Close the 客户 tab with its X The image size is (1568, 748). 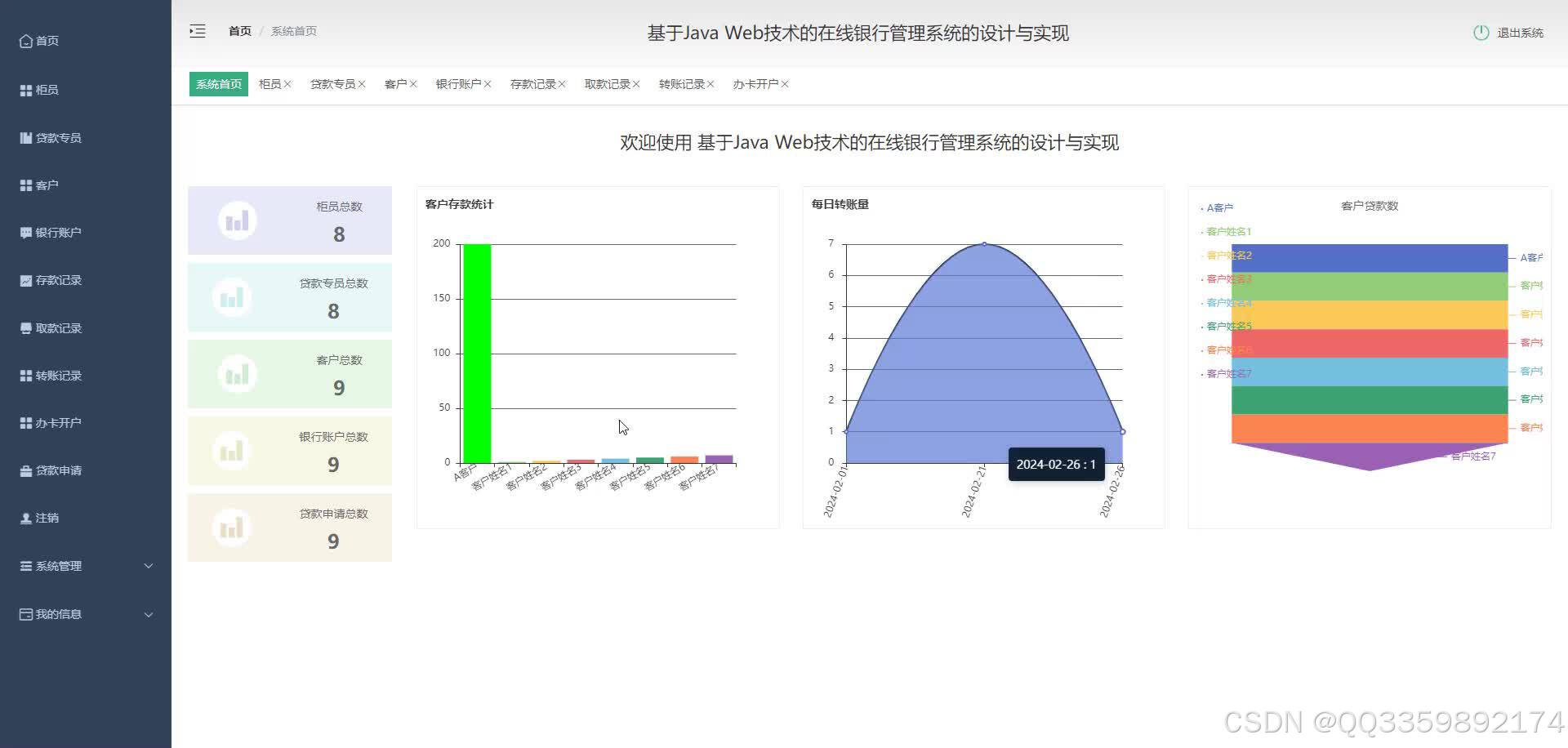pyautogui.click(x=413, y=84)
